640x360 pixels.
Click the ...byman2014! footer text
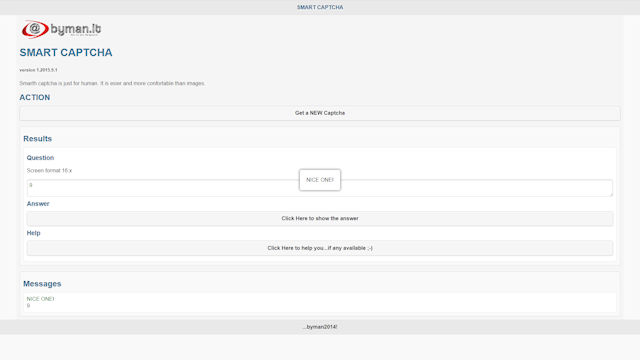pyautogui.click(x=320, y=327)
